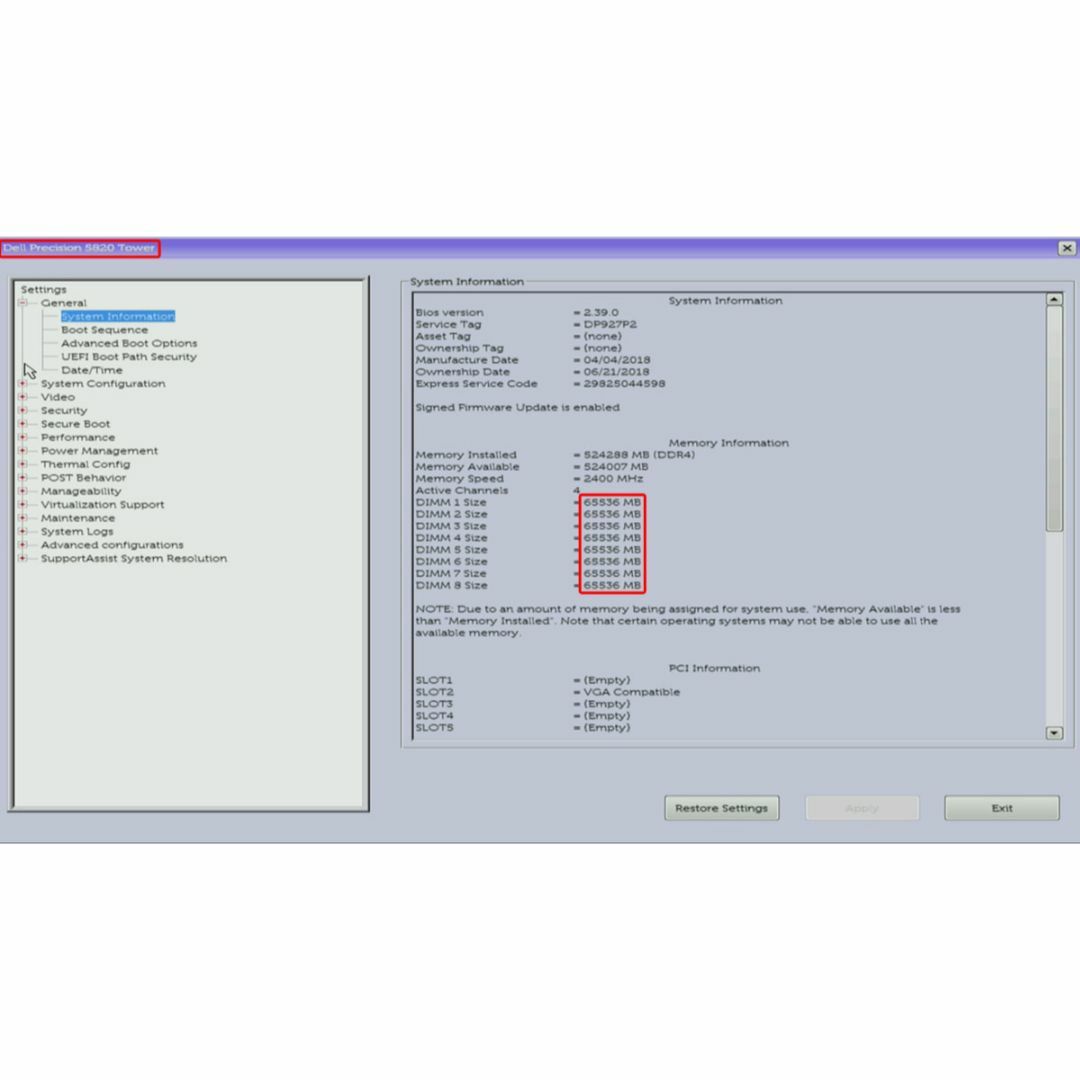The width and height of the screenshot is (1080, 1080).
Task: Click the 'Dell Precision 5820 Tower' window title
Action: [79, 248]
